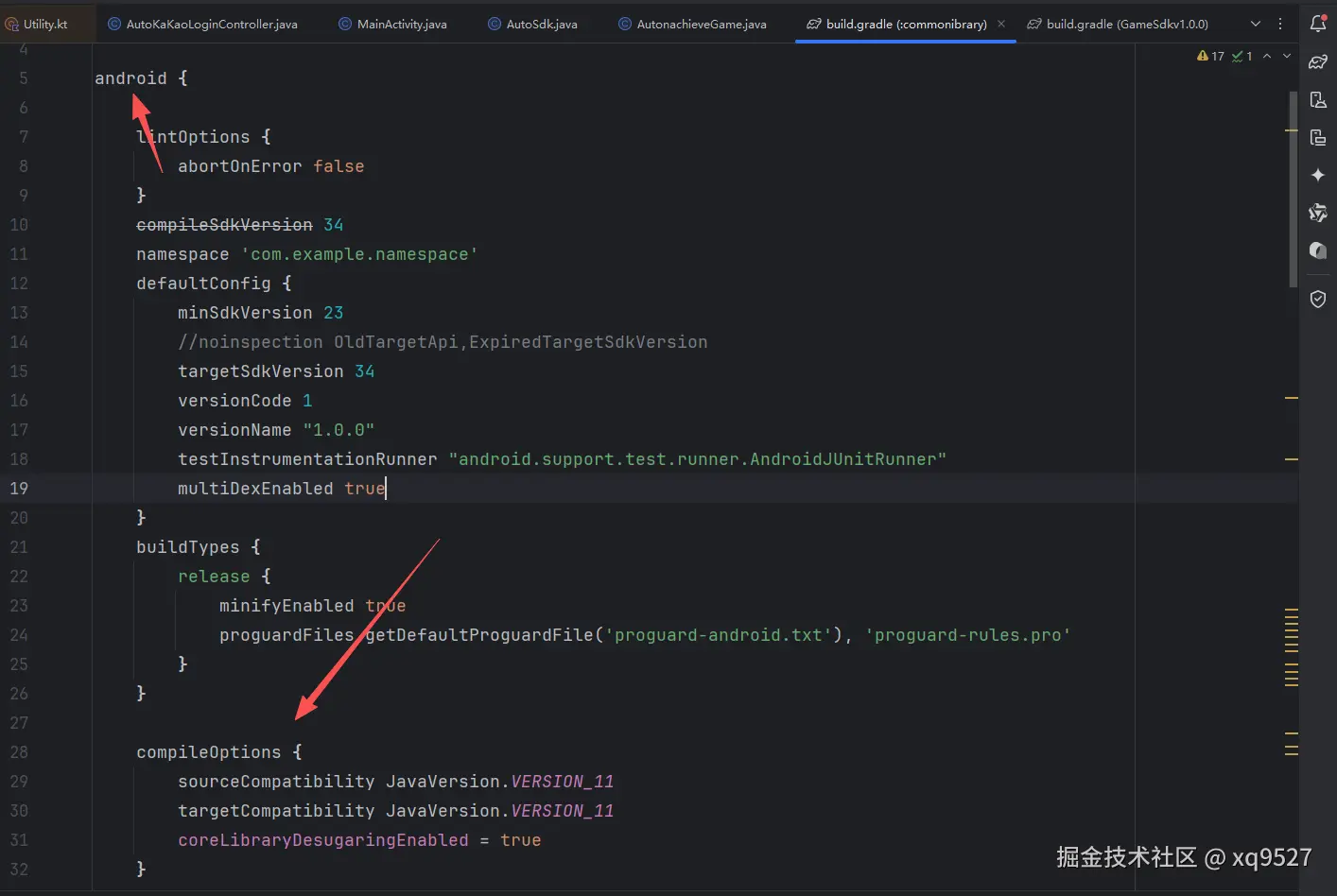Open the App Quality Insights shield panel
This screenshot has height=896, width=1337.
[x=1318, y=299]
